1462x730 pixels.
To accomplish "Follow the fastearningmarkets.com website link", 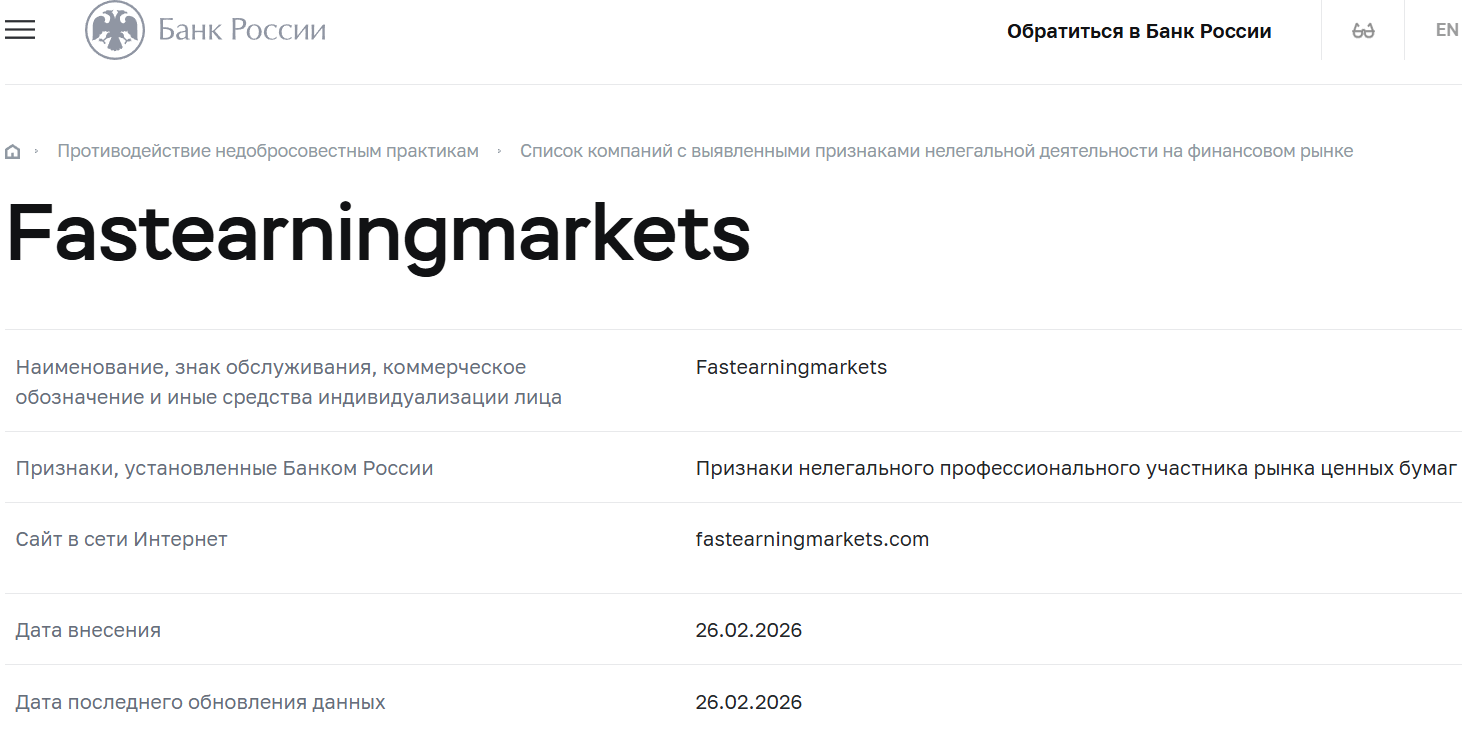I will pos(812,538).
